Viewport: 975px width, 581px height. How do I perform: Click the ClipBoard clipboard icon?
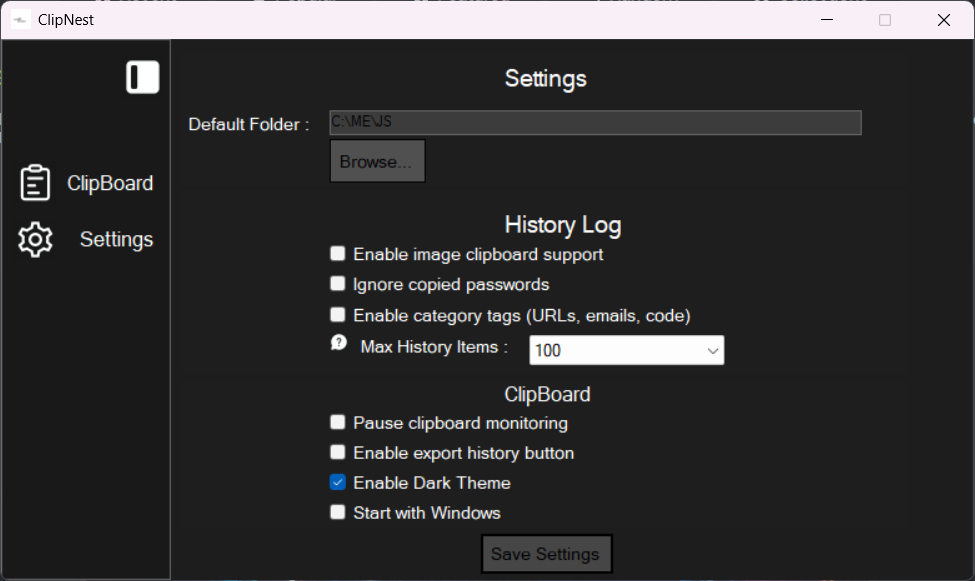[35, 183]
